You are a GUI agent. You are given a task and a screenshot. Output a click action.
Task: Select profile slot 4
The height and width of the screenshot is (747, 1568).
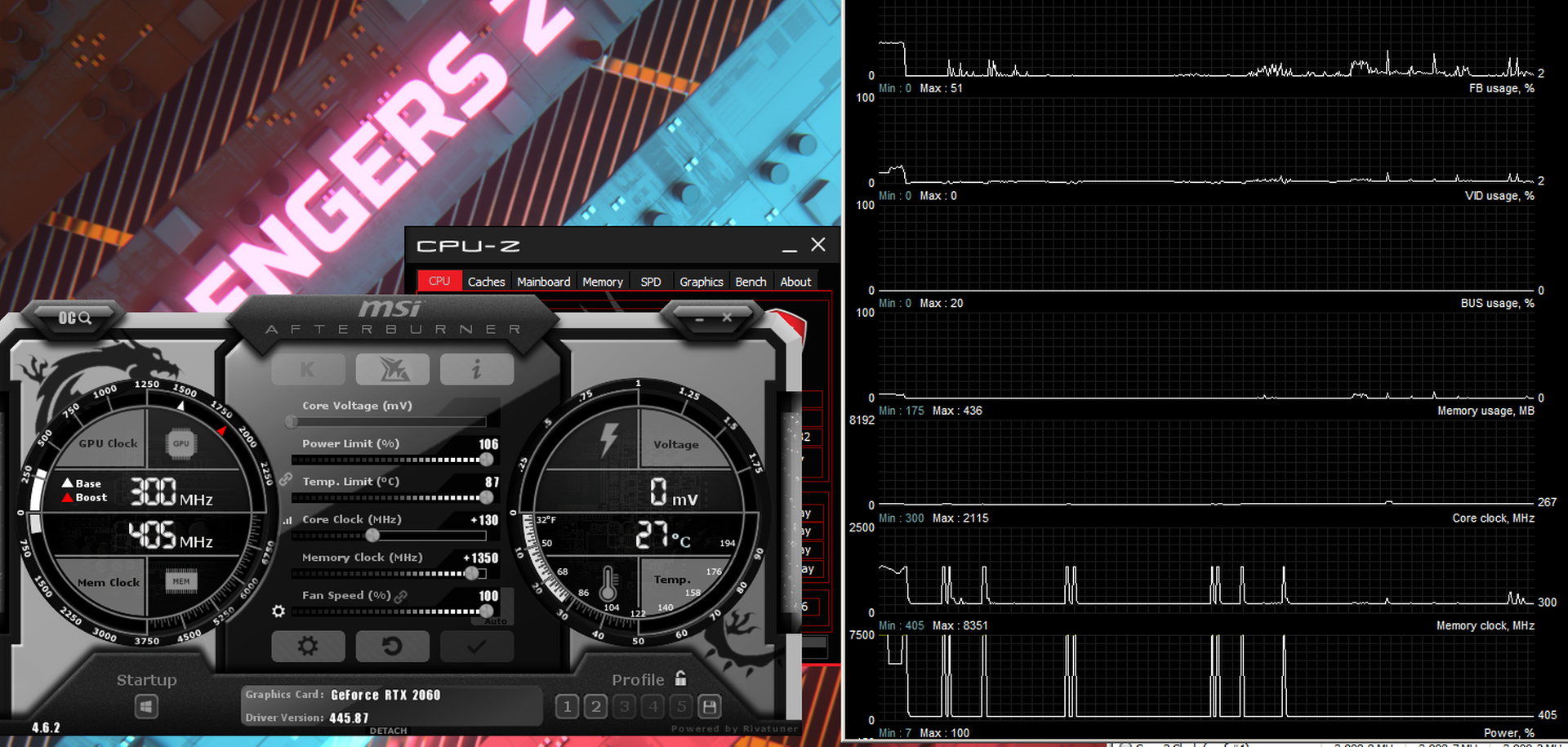653,706
